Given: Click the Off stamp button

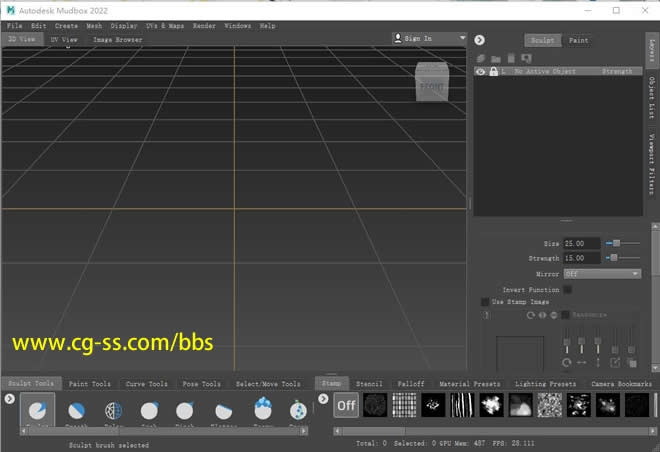Looking at the screenshot, I should pyautogui.click(x=346, y=405).
